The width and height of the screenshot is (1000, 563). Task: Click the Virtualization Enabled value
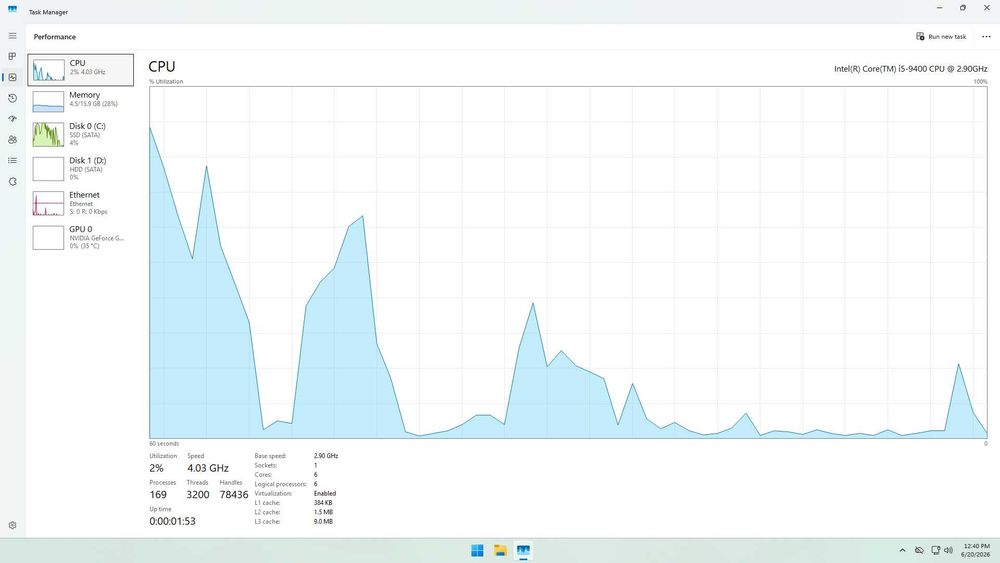(325, 494)
